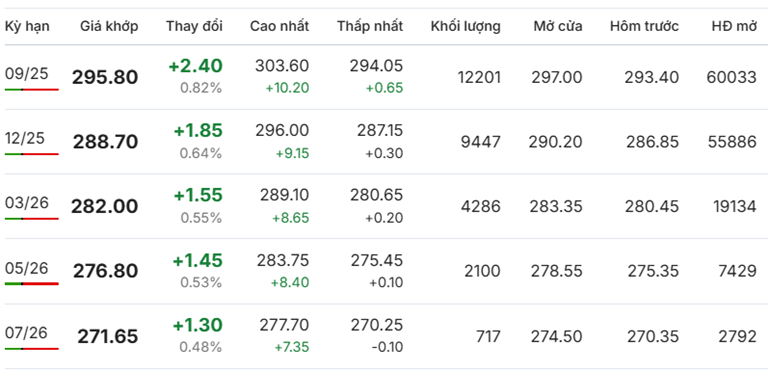Open the 05/26 contract term
The height and width of the screenshot is (371, 770).
pos(27,268)
